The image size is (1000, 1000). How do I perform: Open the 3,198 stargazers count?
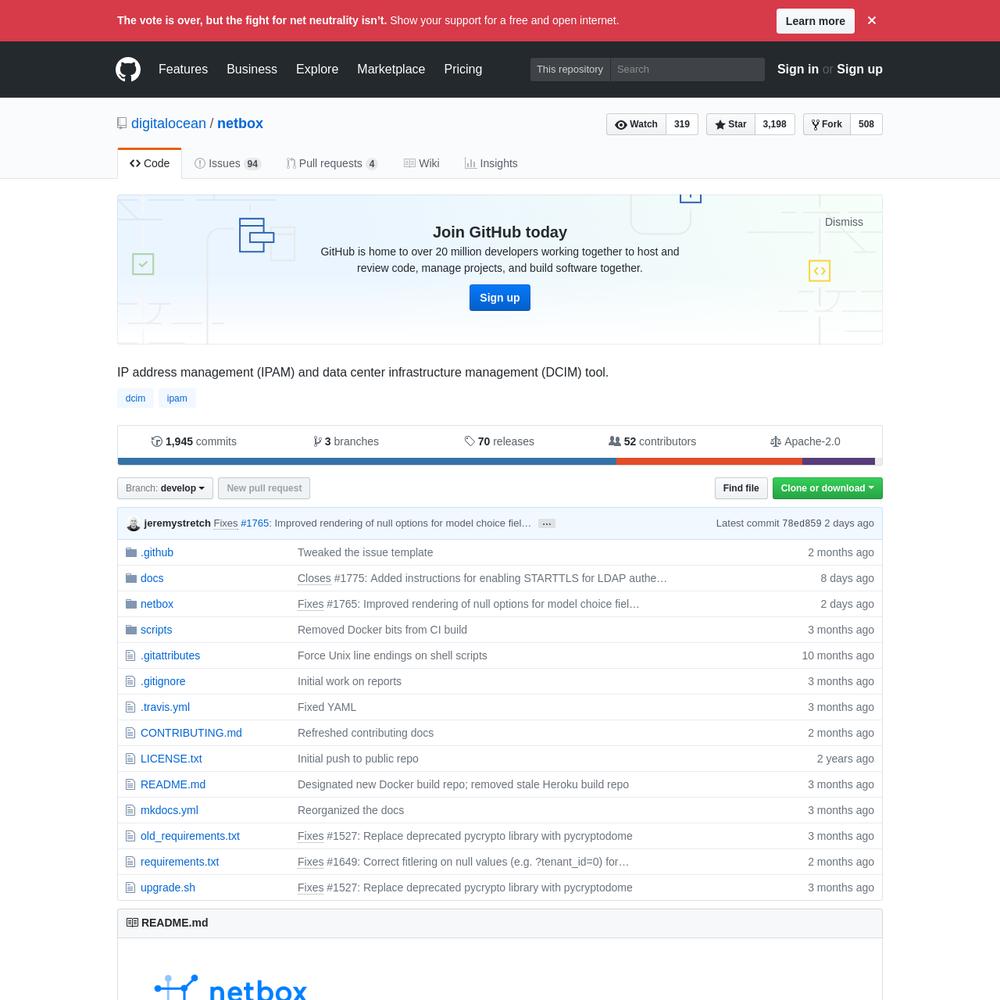[774, 124]
